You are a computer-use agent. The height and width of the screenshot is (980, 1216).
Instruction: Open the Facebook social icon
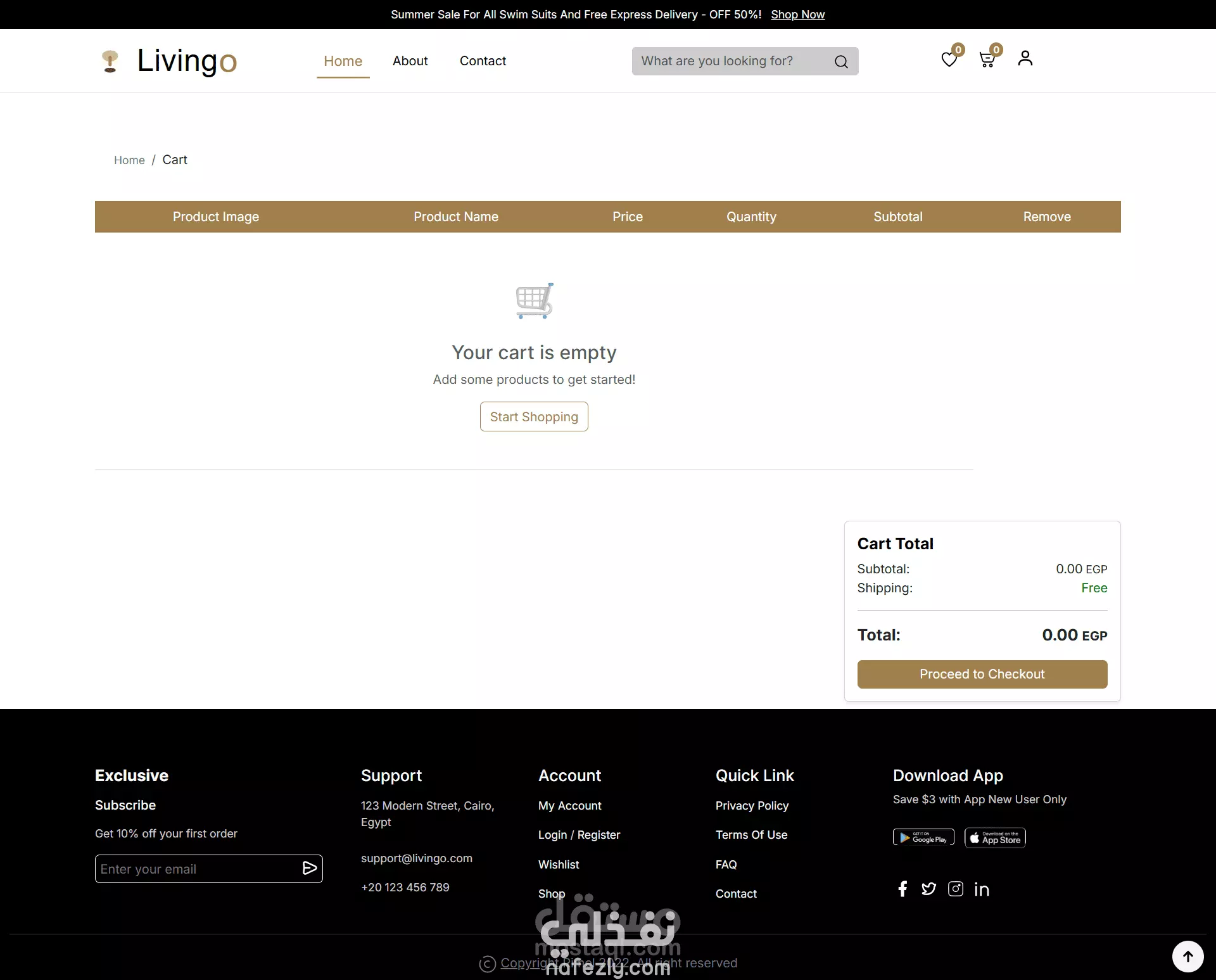click(902, 889)
